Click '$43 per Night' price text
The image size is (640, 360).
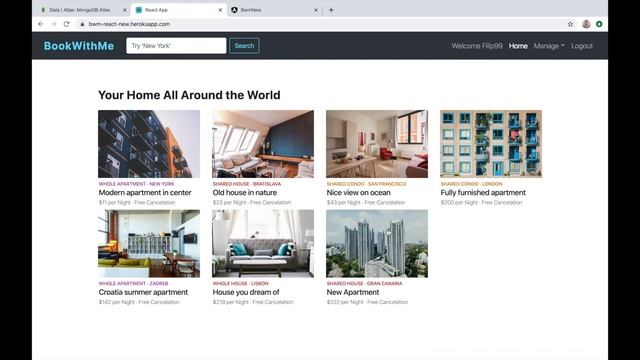(x=344, y=202)
